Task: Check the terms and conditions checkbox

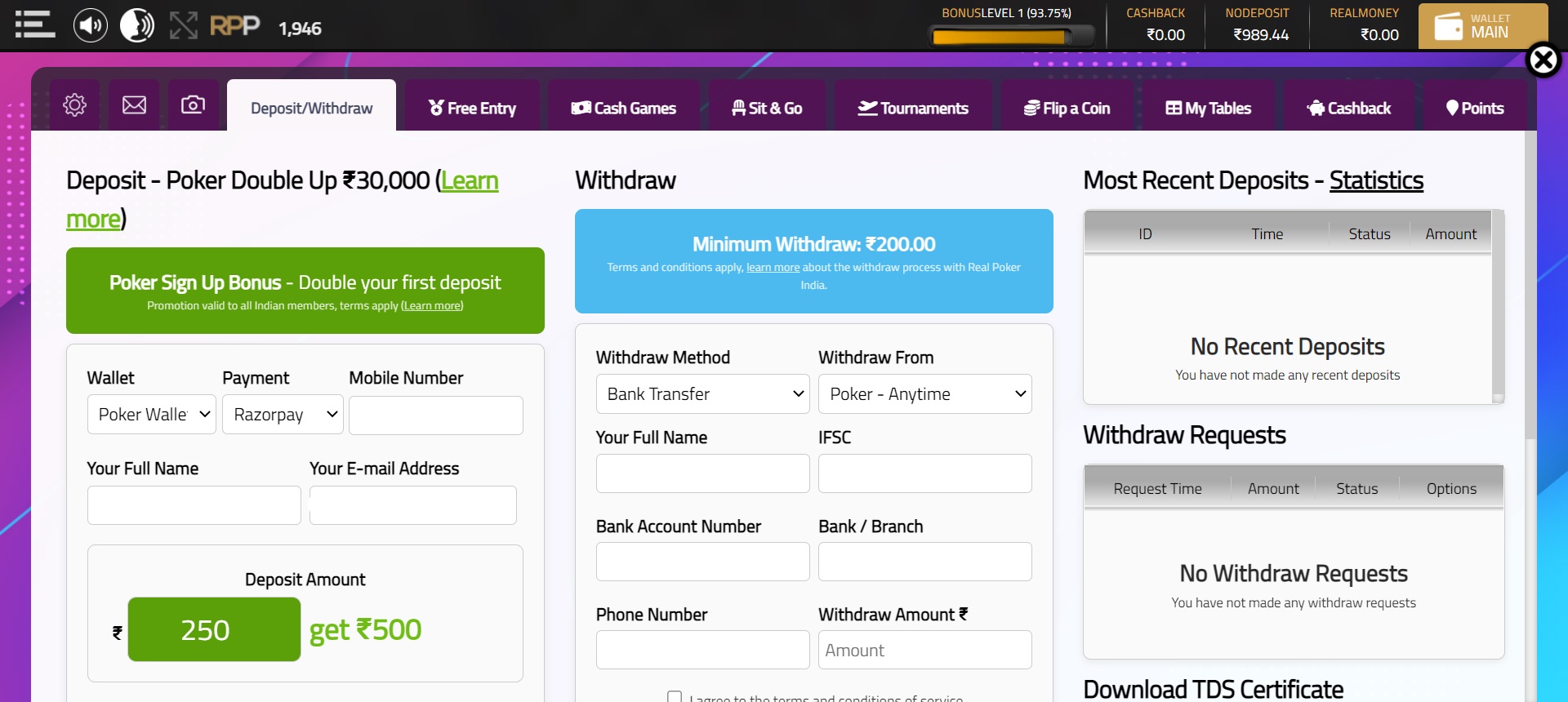Action: [x=675, y=696]
